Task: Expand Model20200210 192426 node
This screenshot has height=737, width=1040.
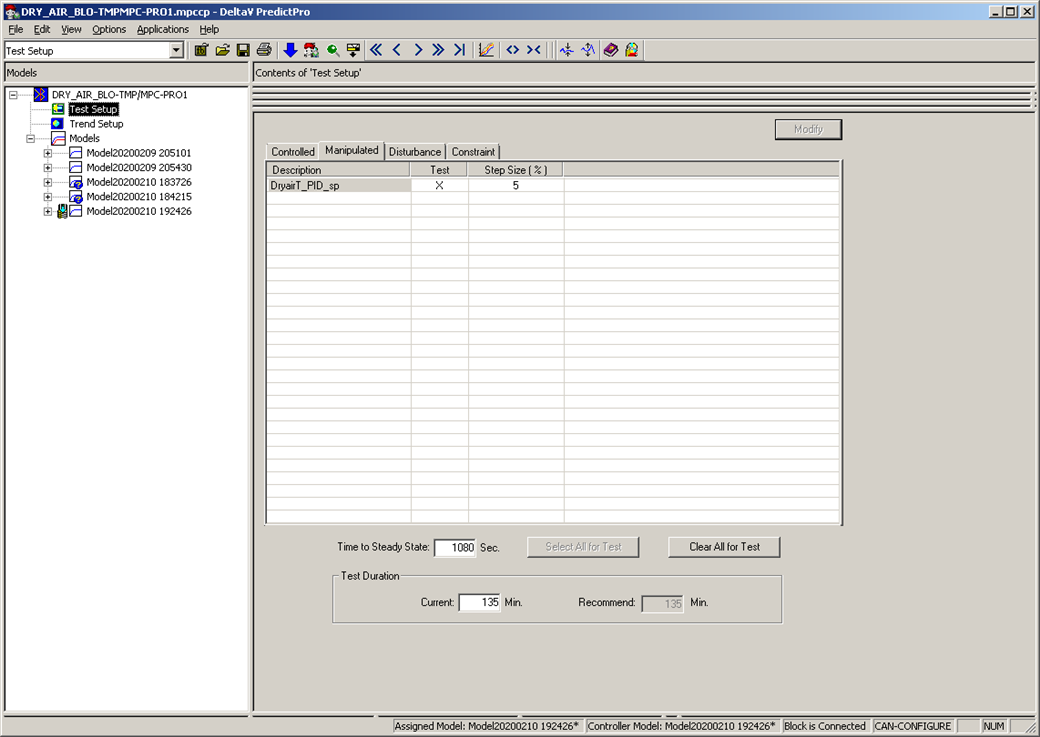Action: pos(48,212)
